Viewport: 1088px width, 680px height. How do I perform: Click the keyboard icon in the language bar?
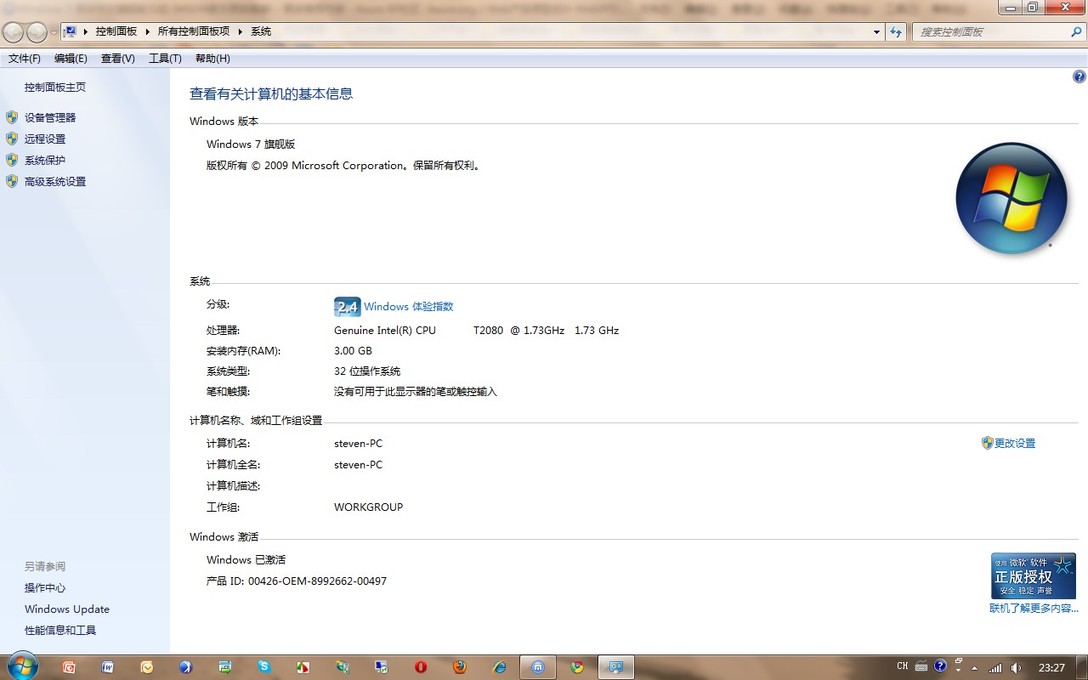tap(921, 666)
